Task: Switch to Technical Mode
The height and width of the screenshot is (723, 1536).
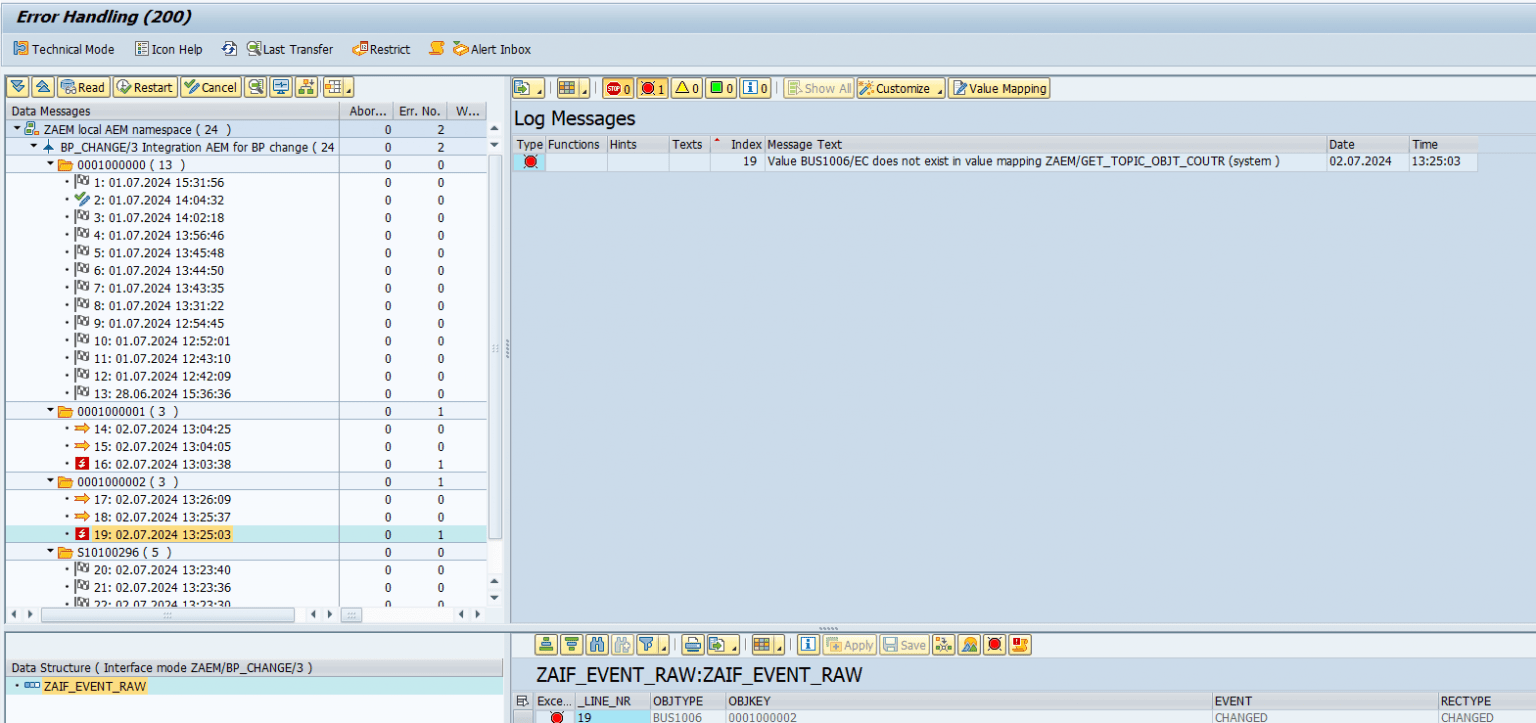Action: coord(63,48)
